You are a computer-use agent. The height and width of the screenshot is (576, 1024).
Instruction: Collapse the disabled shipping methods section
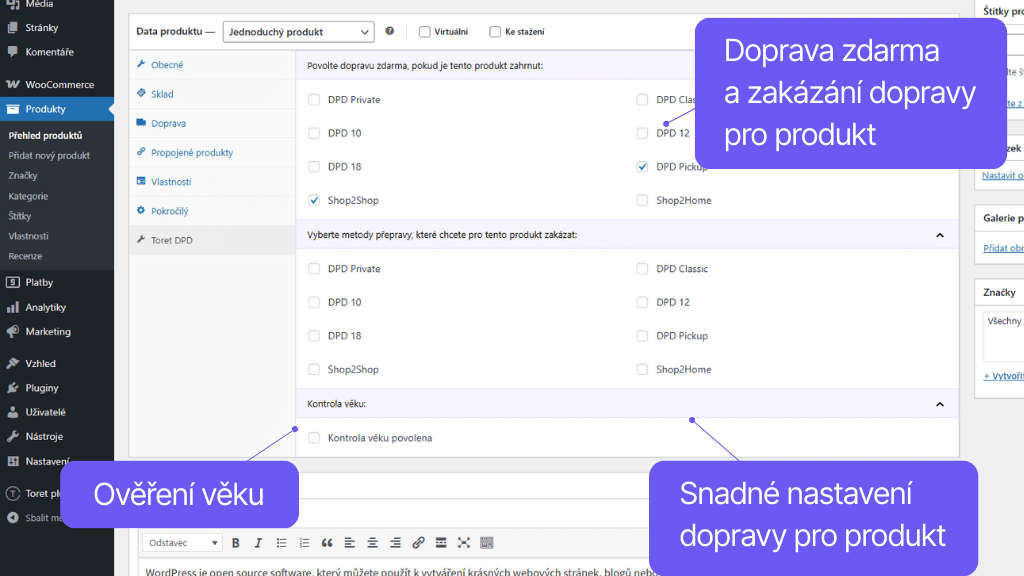click(x=940, y=235)
